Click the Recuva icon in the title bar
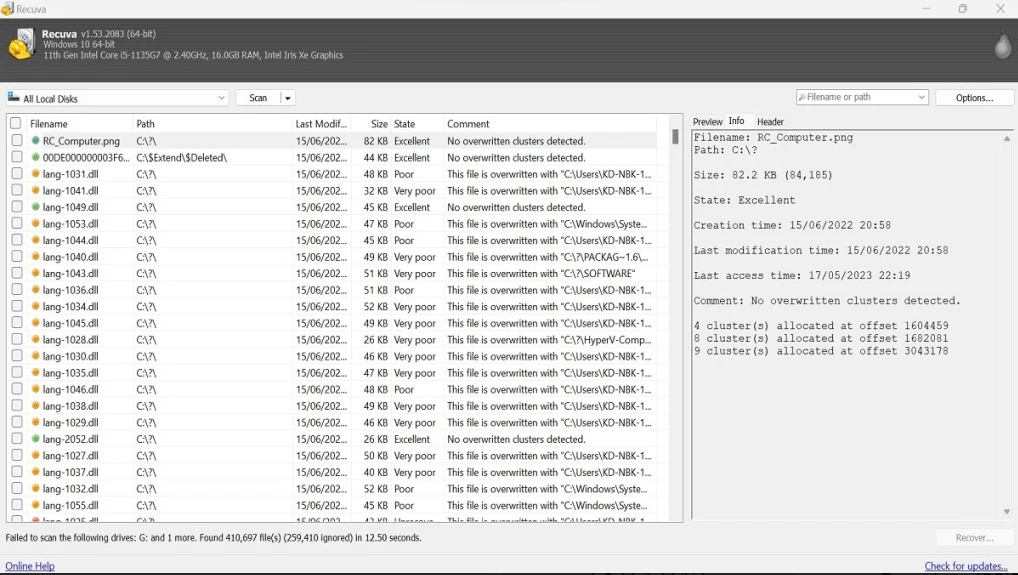Image resolution: width=1018 pixels, height=575 pixels. pos(7,9)
